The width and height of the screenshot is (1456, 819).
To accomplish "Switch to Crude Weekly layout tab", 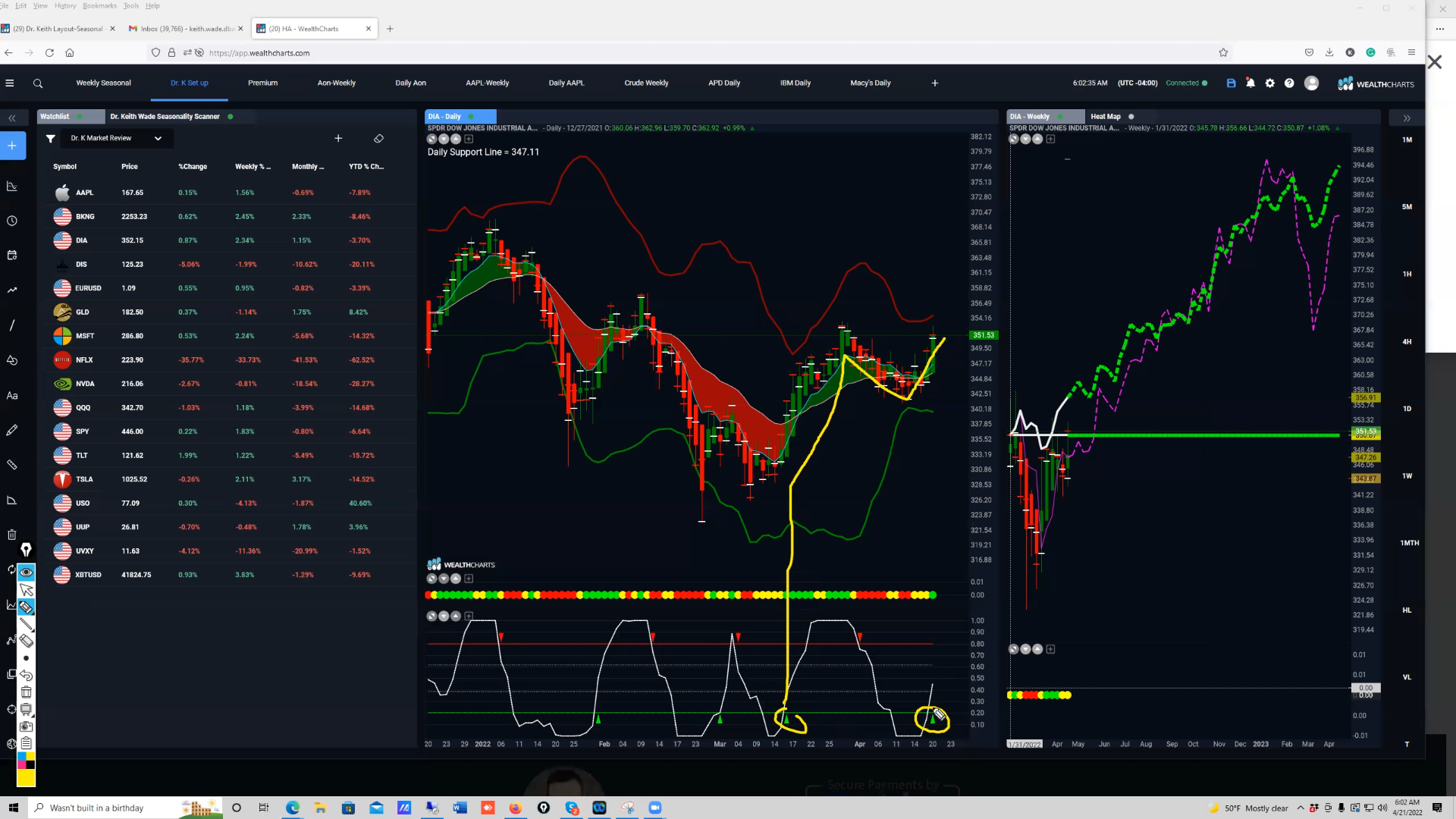I will click(646, 83).
